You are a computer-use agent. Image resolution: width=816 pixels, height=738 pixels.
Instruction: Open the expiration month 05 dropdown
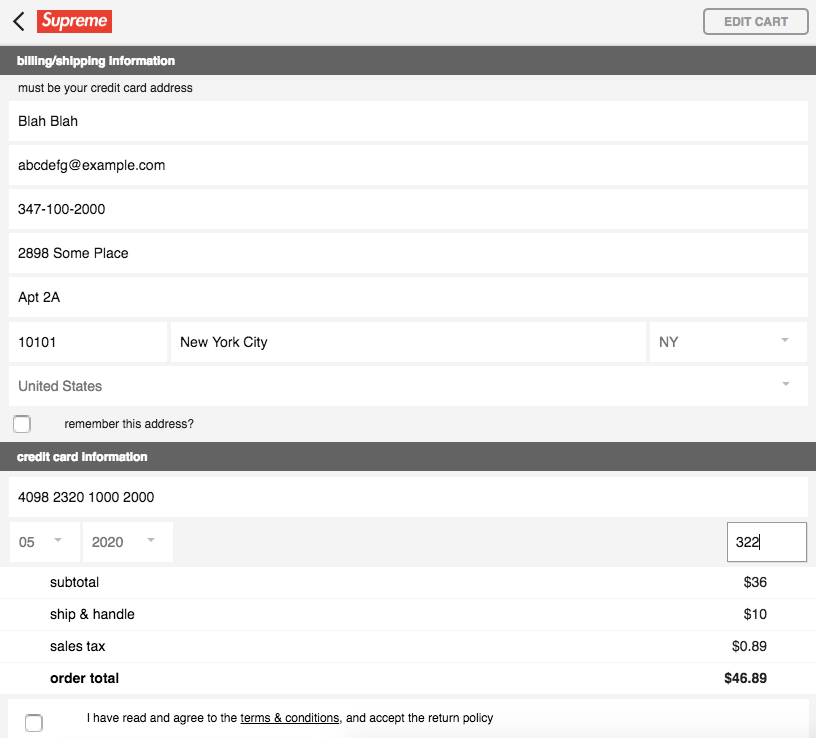point(45,542)
